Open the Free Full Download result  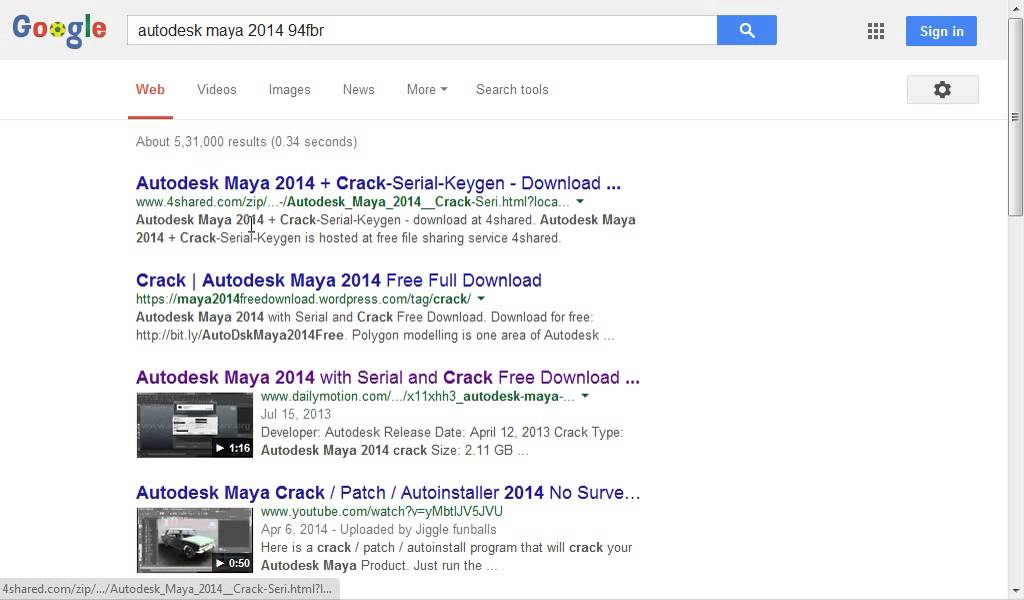click(x=338, y=280)
